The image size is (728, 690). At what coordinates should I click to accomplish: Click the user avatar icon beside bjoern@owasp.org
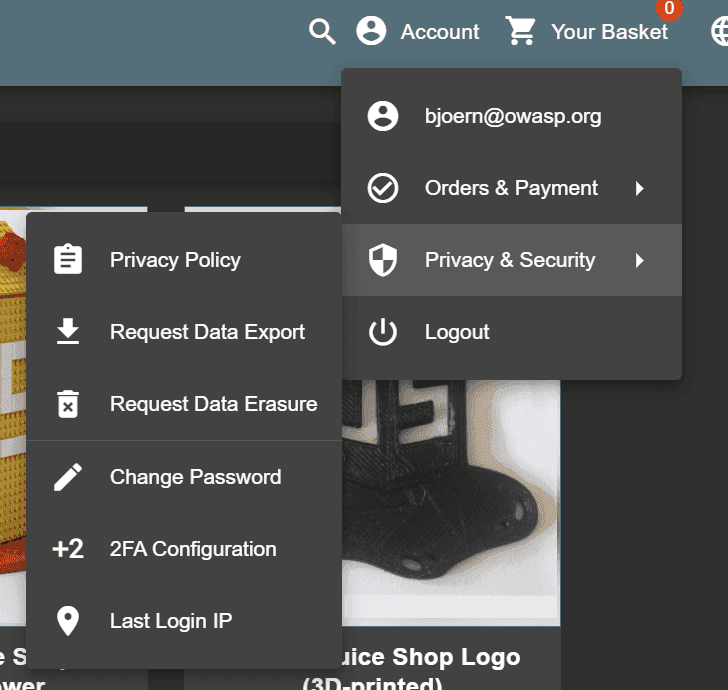pyautogui.click(x=383, y=116)
